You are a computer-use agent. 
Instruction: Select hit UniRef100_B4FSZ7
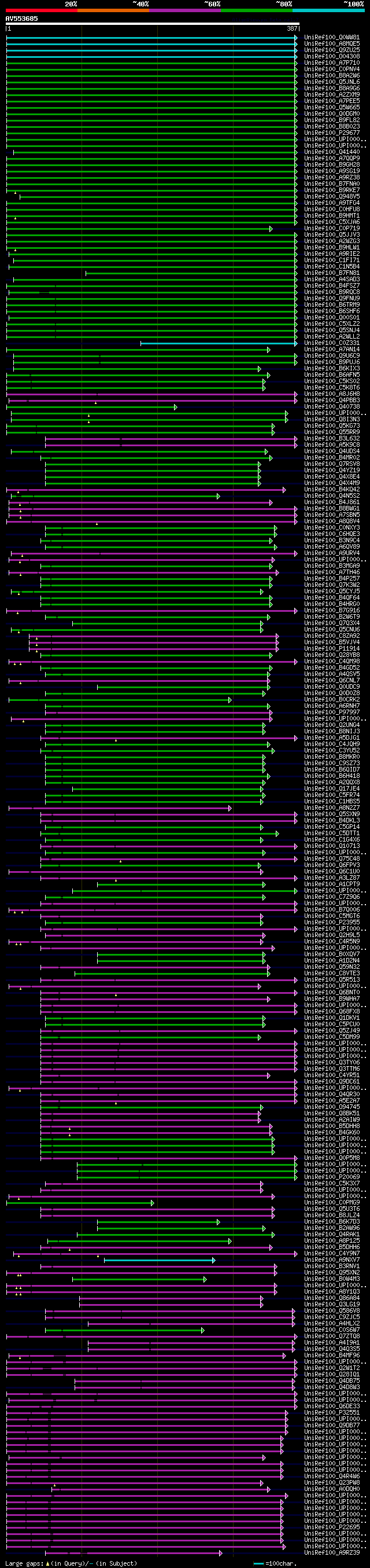tap(332, 285)
